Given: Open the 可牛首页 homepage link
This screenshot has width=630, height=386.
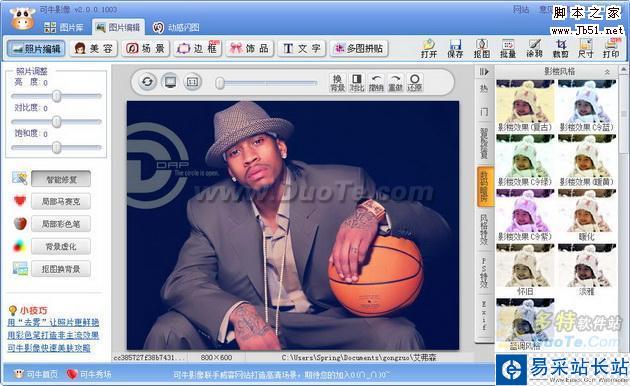Looking at the screenshot, I should pyautogui.click(x=36, y=374).
